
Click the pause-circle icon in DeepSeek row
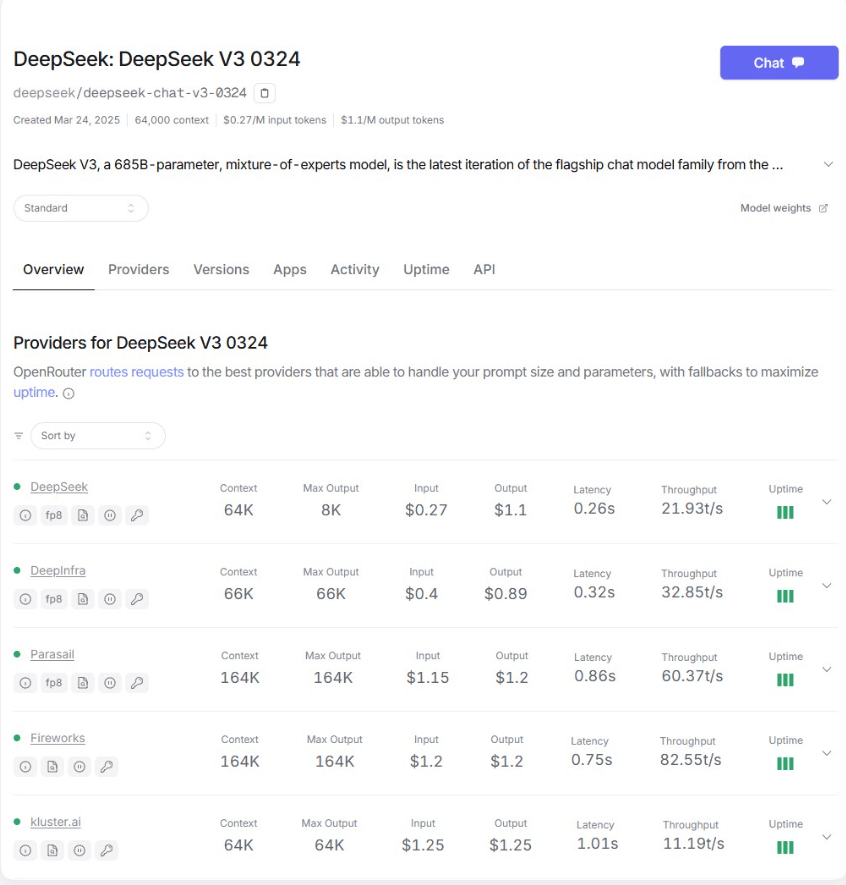pyautogui.click(x=110, y=515)
